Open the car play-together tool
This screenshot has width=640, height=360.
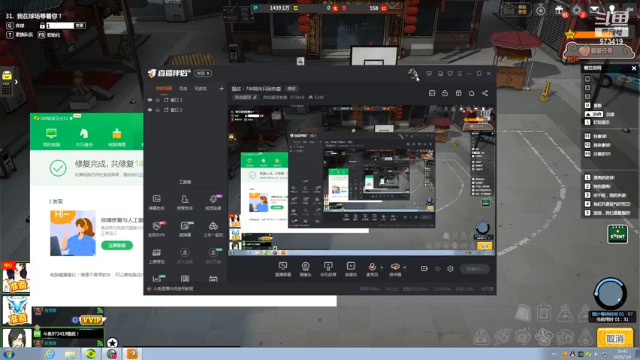[213, 229]
